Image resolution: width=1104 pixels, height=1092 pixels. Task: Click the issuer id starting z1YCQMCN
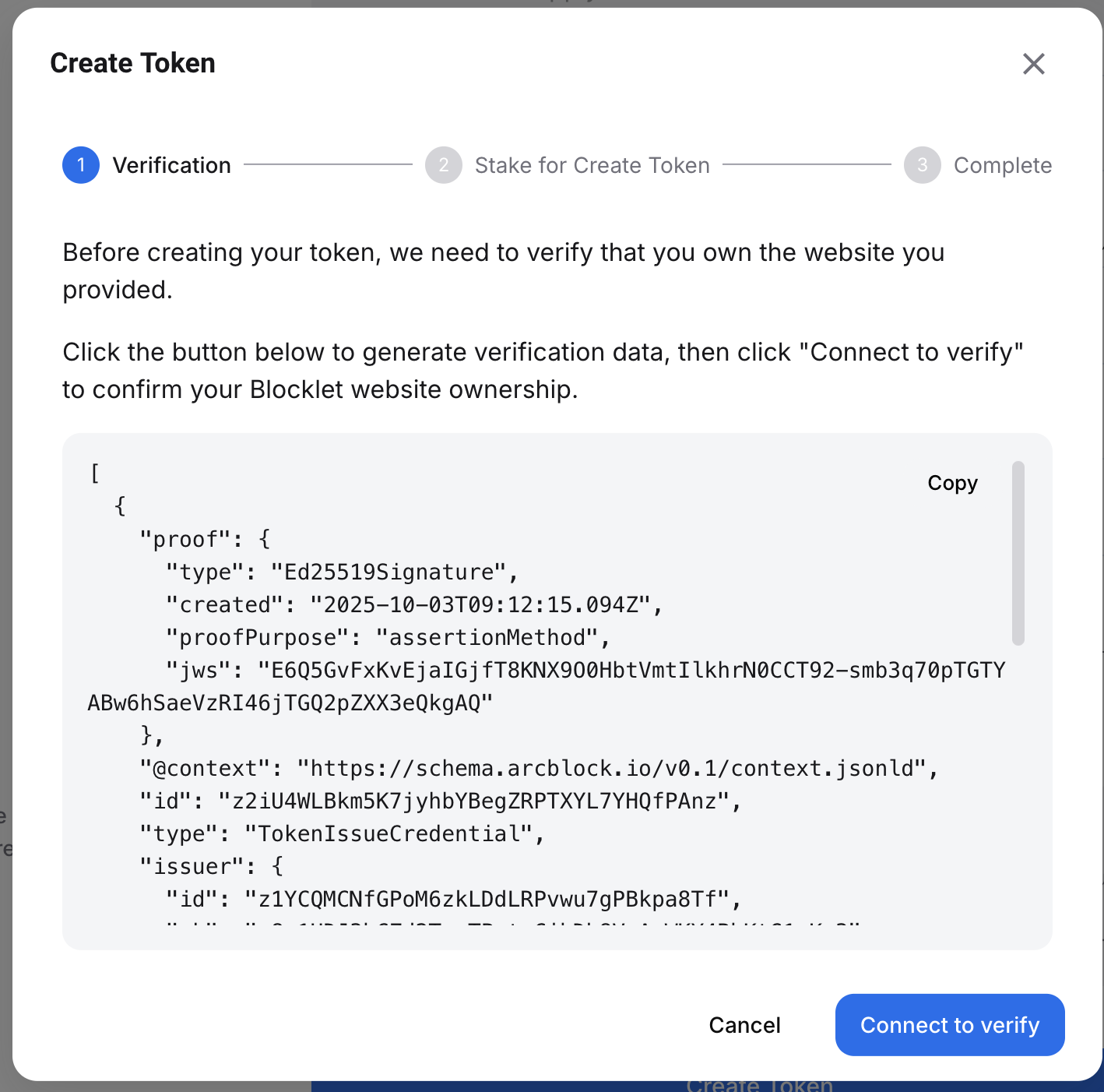487,900
